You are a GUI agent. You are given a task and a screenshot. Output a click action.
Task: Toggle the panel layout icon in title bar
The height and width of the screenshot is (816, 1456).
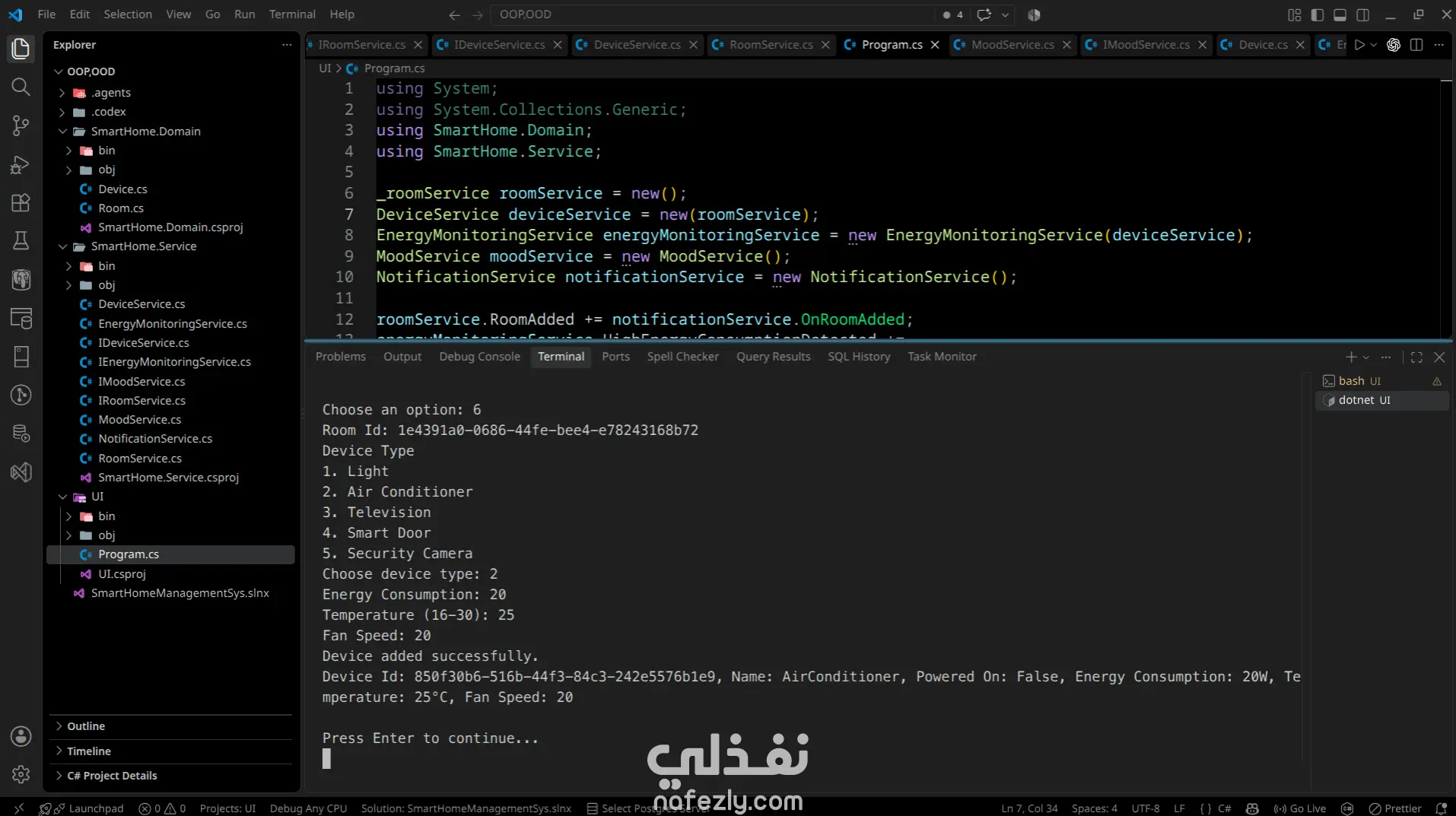click(x=1340, y=14)
